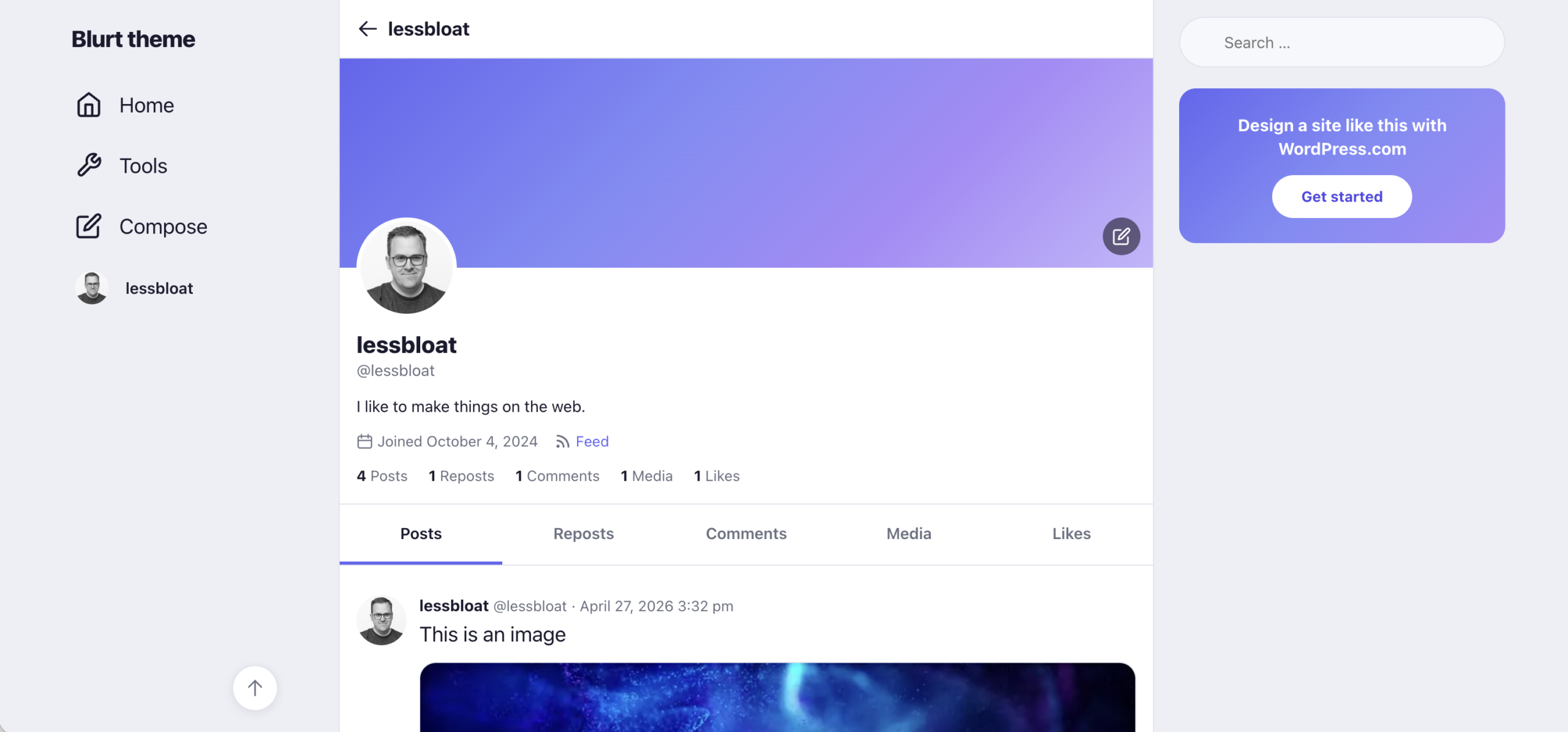Open the Media tab
The height and width of the screenshot is (732, 1568).
(909, 534)
